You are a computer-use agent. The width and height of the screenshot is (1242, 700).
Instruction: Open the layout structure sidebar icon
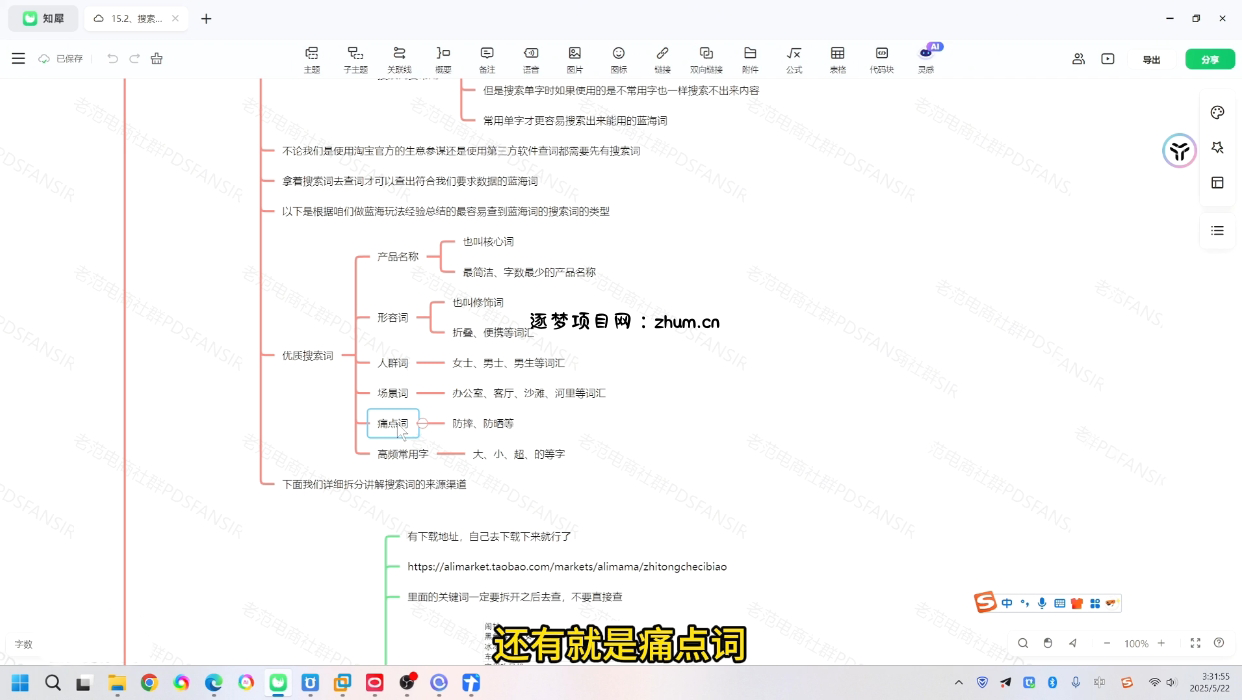pos(1217,182)
